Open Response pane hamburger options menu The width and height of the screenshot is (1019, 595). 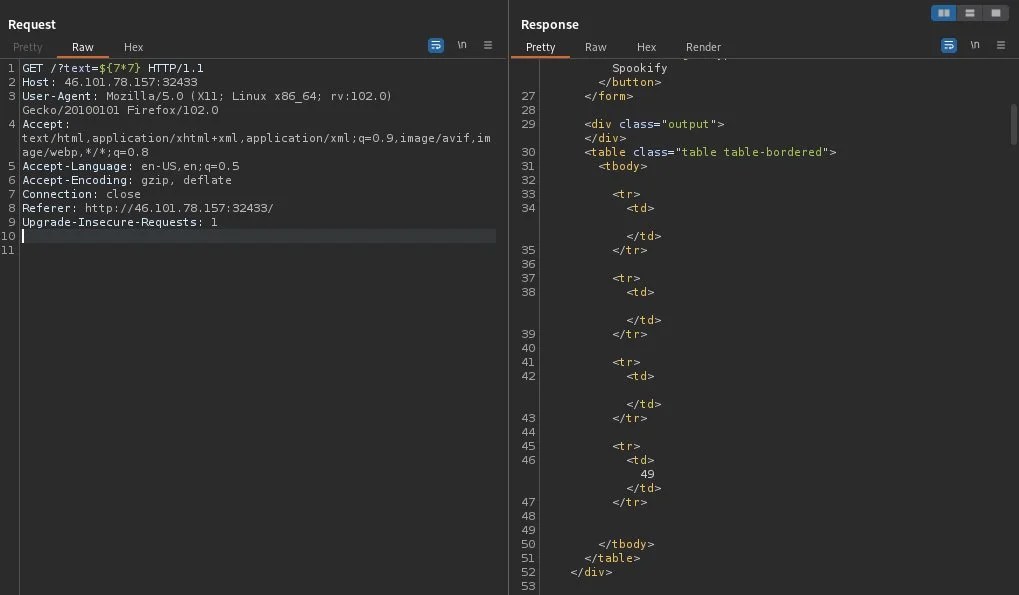(1001, 45)
